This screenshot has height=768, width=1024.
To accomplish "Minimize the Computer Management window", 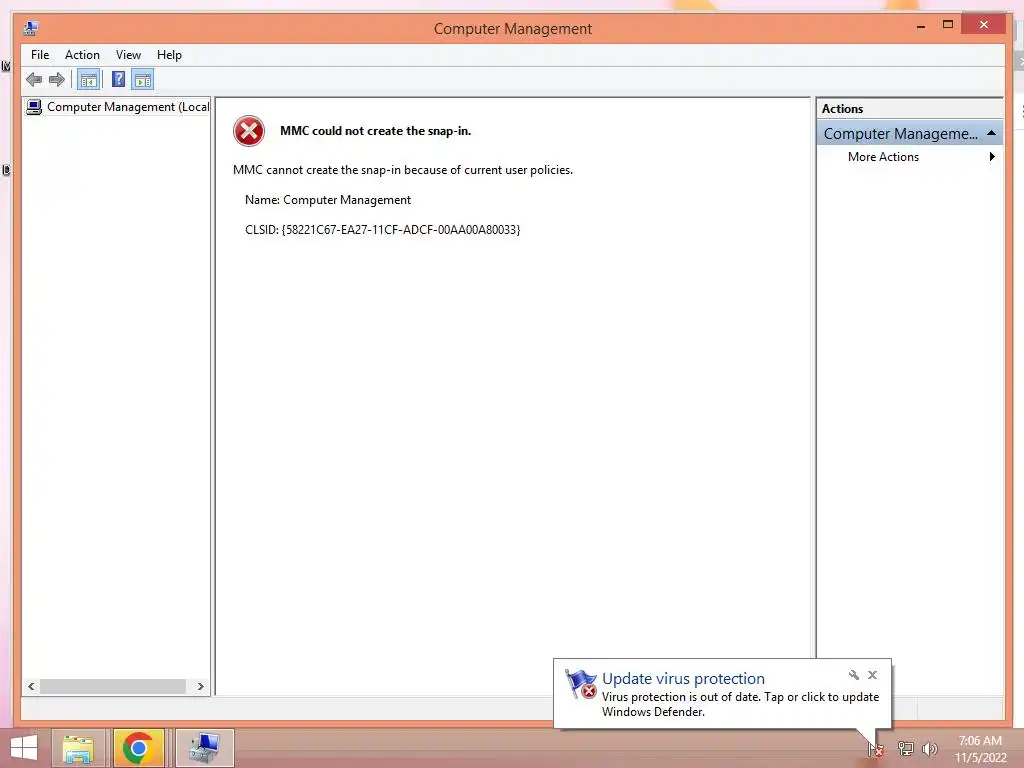I will click(921, 26).
